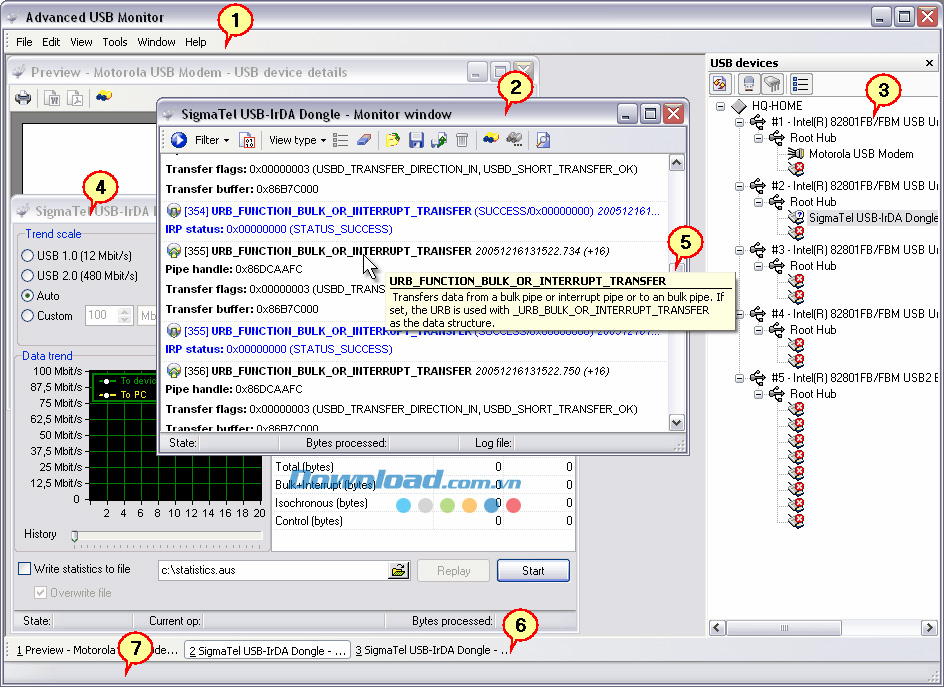This screenshot has height=687, width=944.
Task: Switch to tab 3 SigmaTel USB-IrDA Dongle
Action: click(432, 650)
